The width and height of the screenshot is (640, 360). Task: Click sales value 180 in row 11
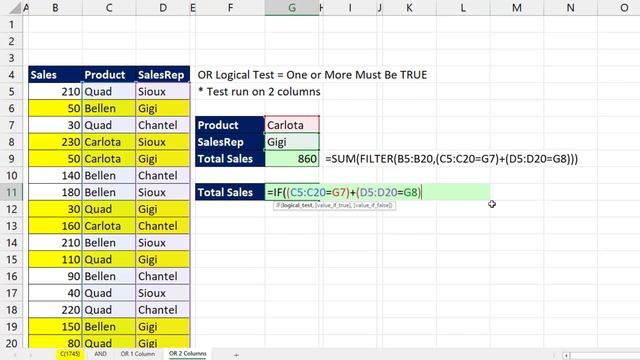(55, 192)
